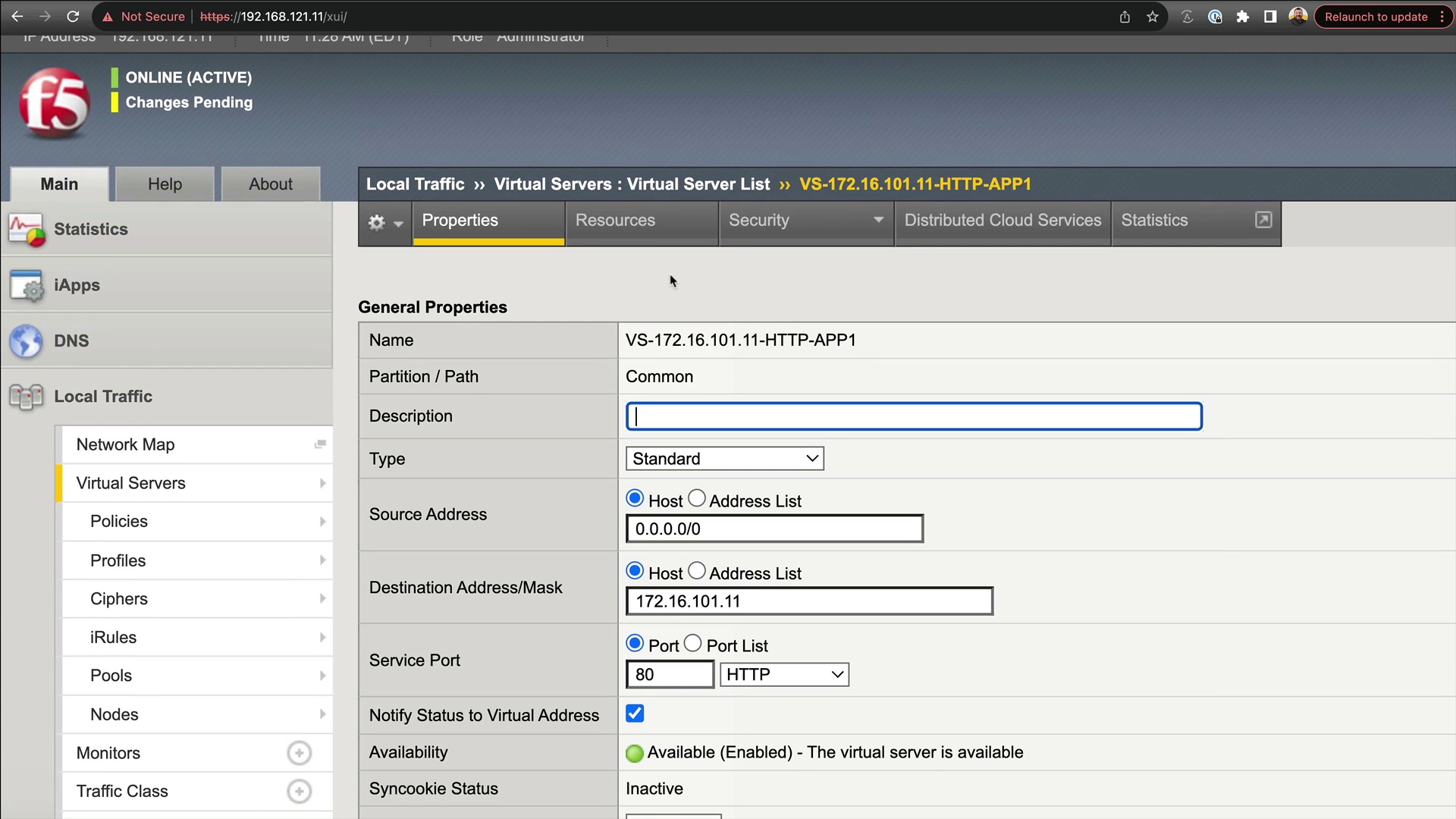Switch to the Help tab

pyautogui.click(x=165, y=184)
